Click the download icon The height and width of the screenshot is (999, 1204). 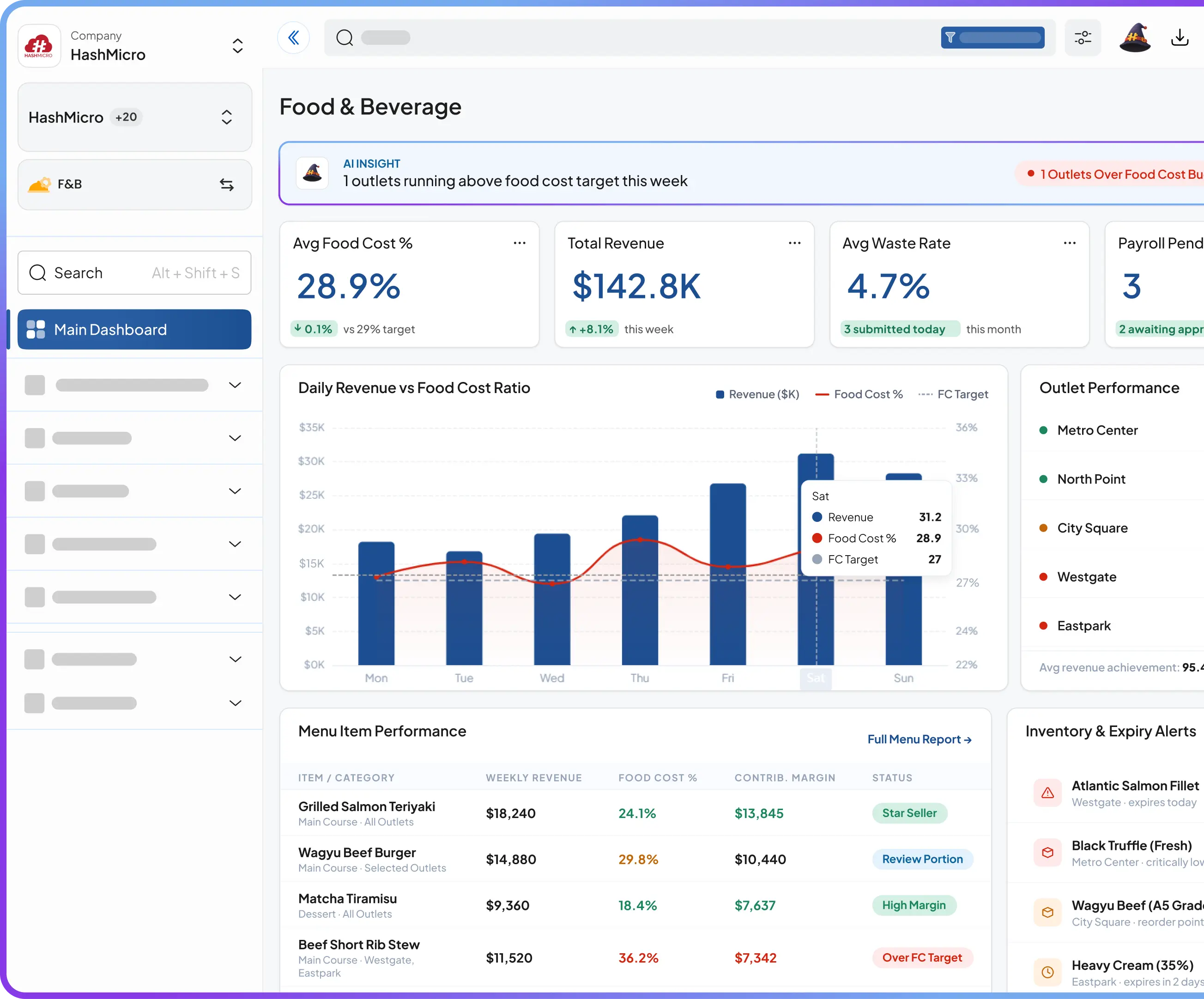tap(1180, 38)
